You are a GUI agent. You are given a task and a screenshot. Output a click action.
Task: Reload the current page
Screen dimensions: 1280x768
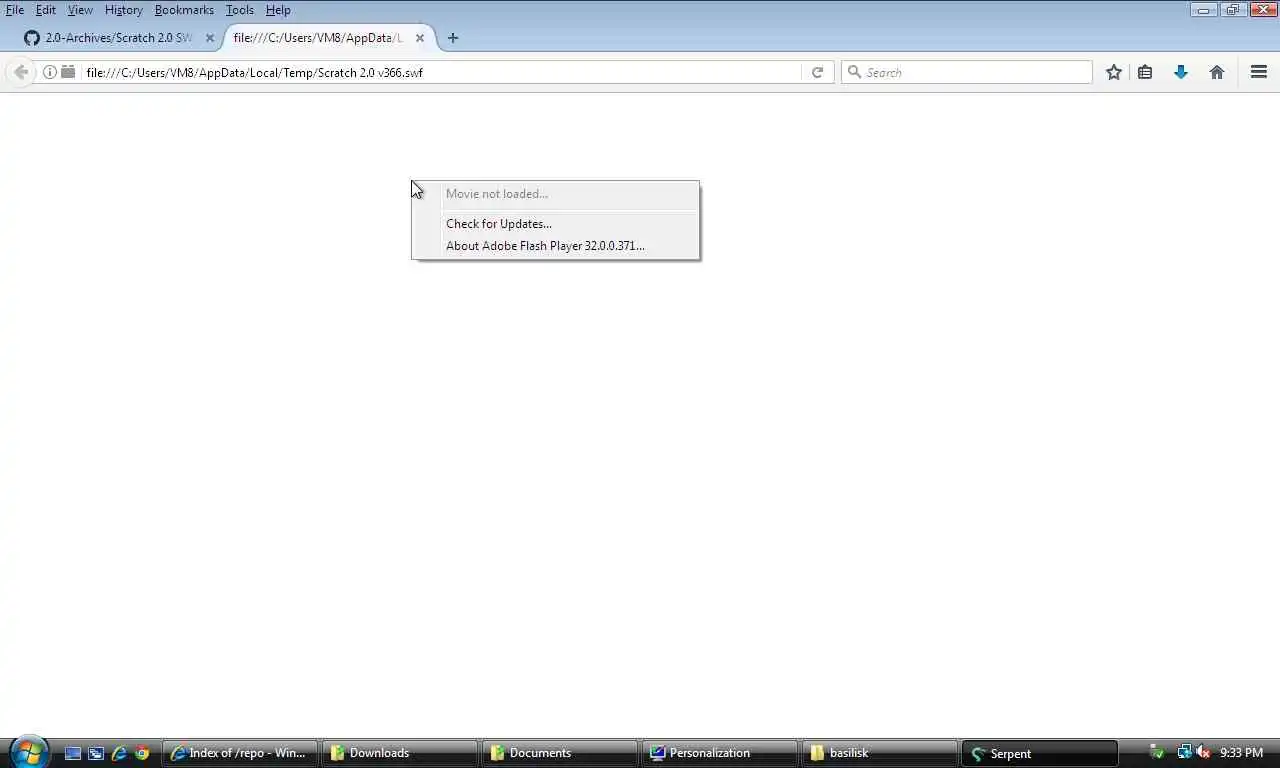[x=817, y=72]
